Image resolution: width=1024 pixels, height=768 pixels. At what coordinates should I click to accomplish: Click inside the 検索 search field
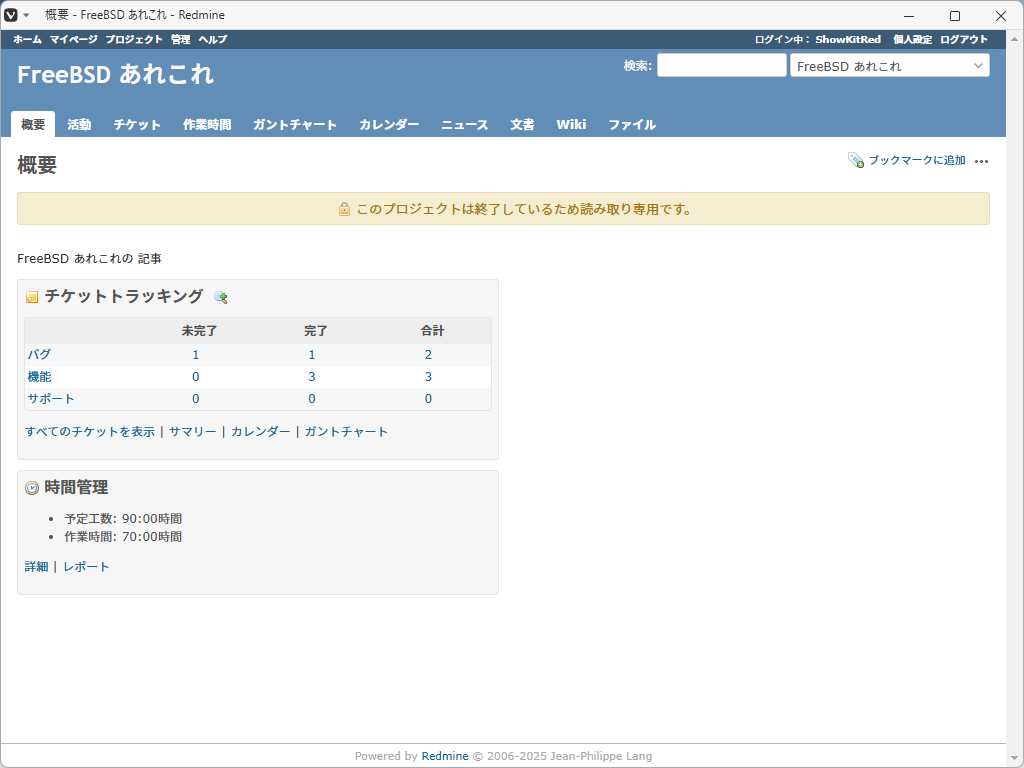click(722, 65)
